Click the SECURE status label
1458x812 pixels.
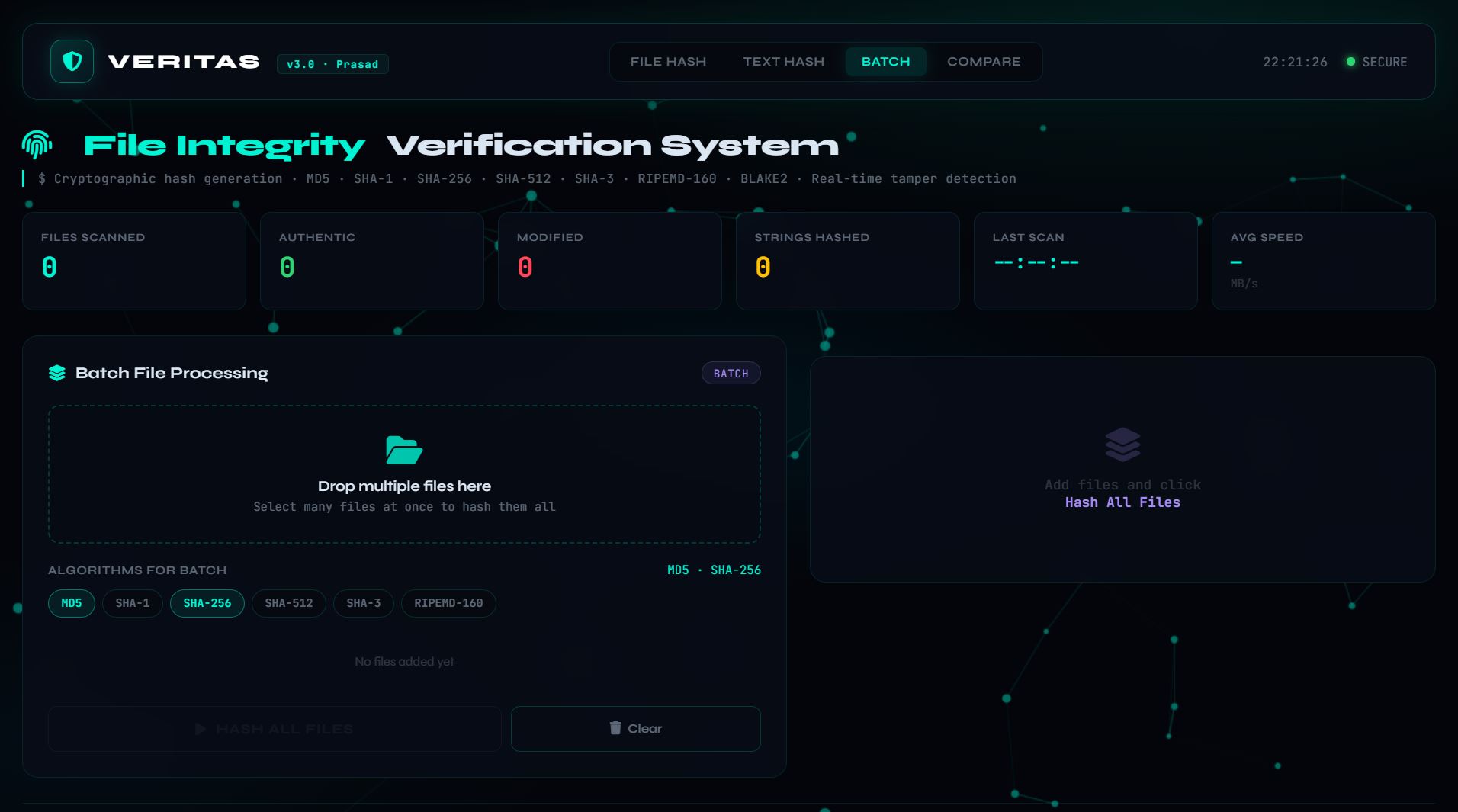coord(1385,62)
